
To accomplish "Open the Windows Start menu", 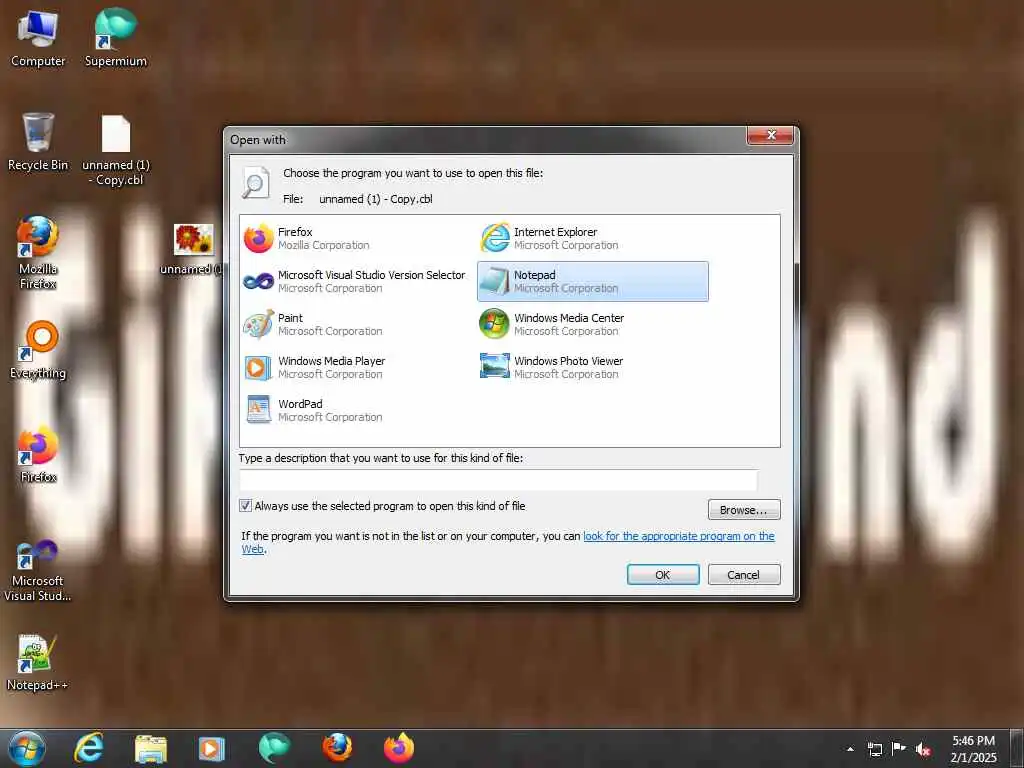I will [x=27, y=748].
